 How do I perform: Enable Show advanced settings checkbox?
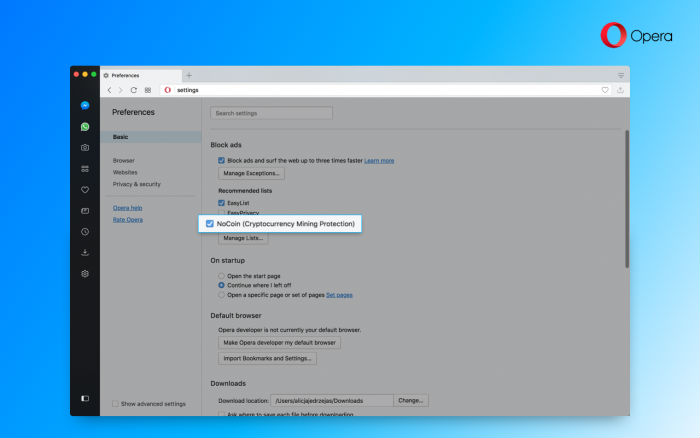[115, 404]
